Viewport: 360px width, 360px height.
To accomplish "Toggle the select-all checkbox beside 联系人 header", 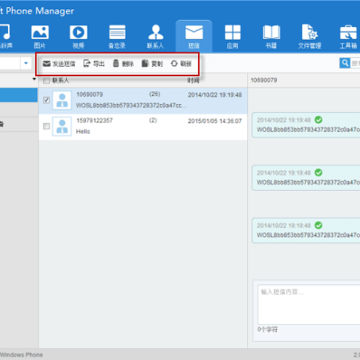I will tap(47, 80).
